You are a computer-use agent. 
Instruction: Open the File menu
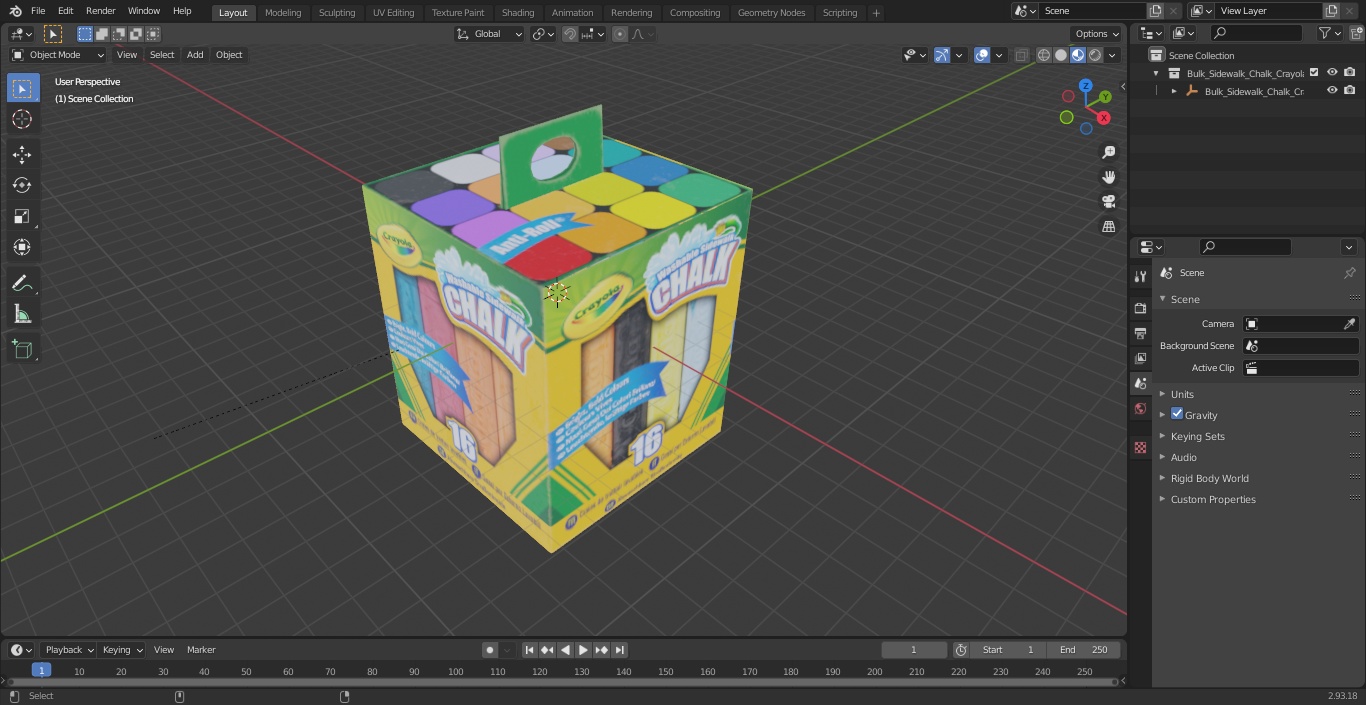[x=37, y=11]
